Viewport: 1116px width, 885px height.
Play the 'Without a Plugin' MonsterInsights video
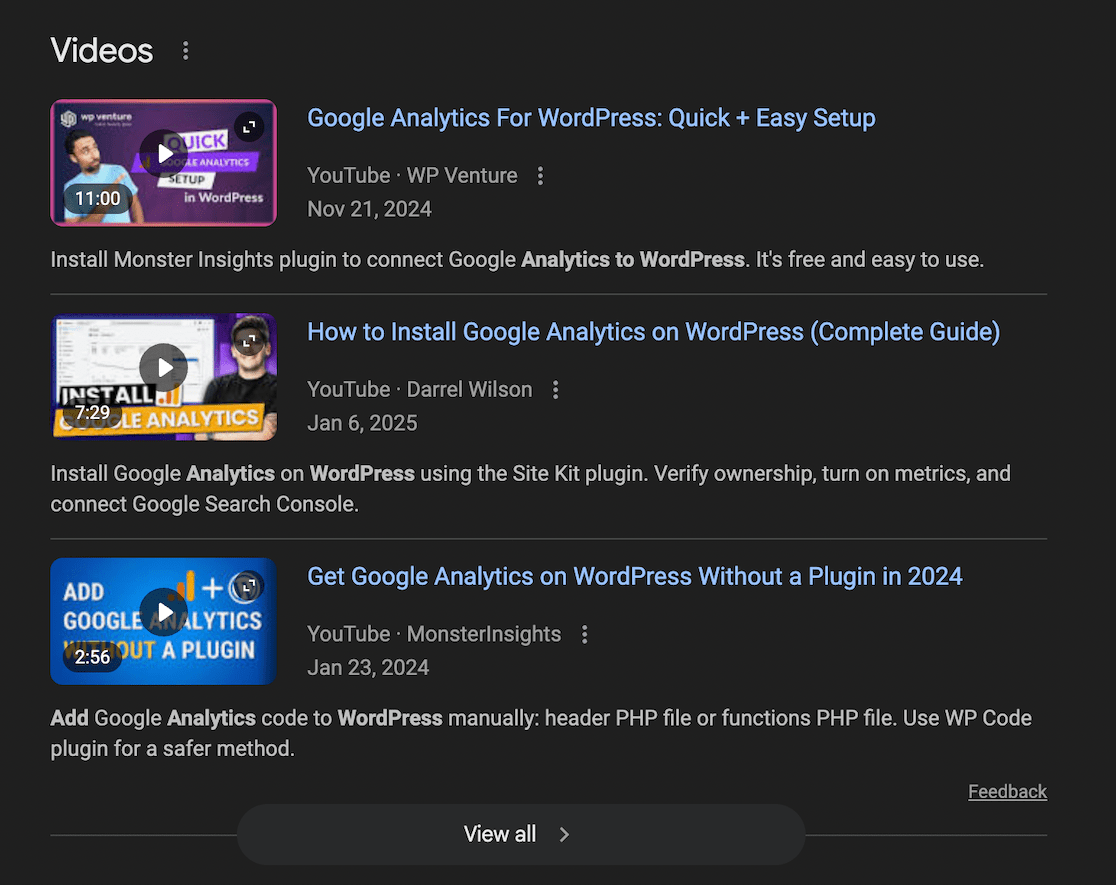164,612
